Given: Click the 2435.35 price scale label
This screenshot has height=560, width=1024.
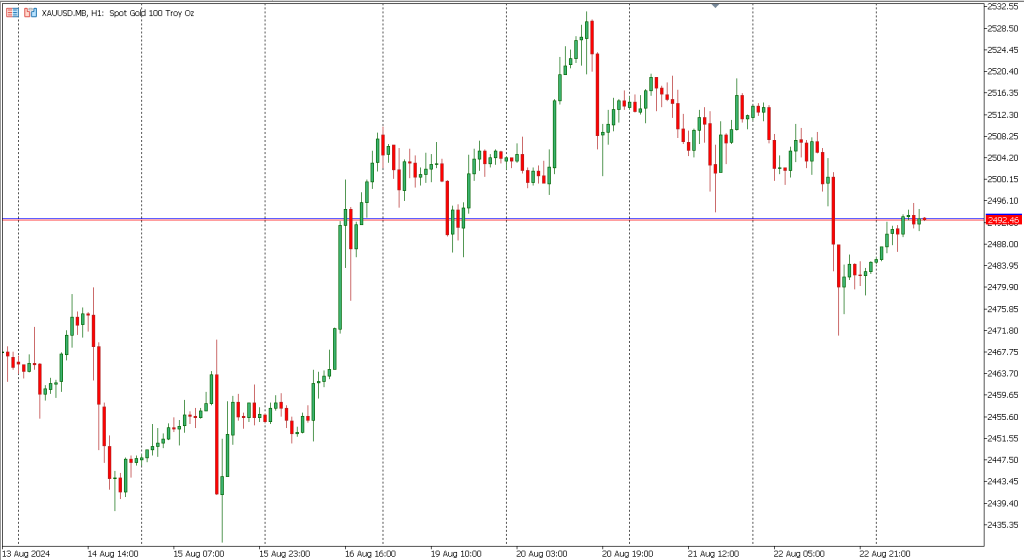Looking at the screenshot, I should tap(1003, 525).
